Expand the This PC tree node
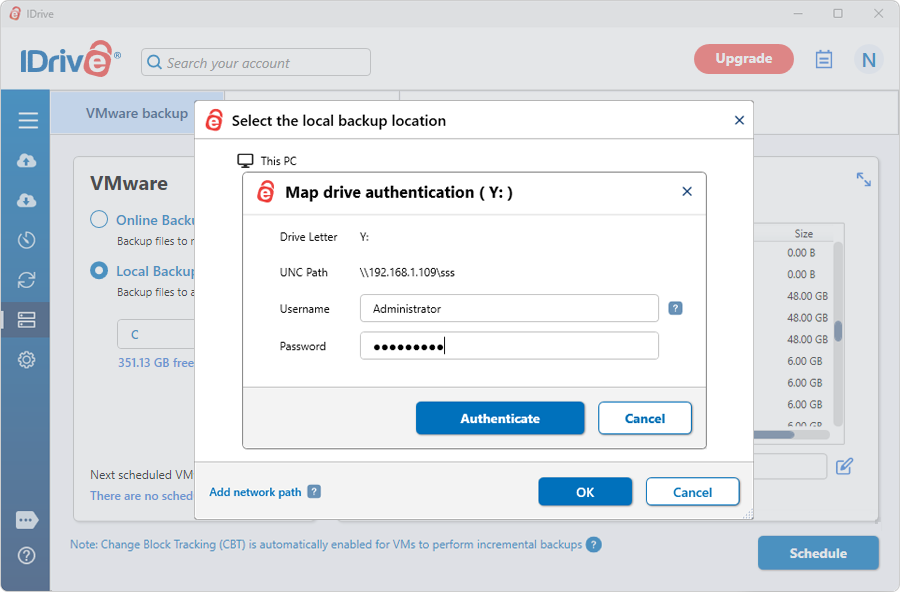The width and height of the screenshot is (900, 592). pyautogui.click(x=246, y=161)
